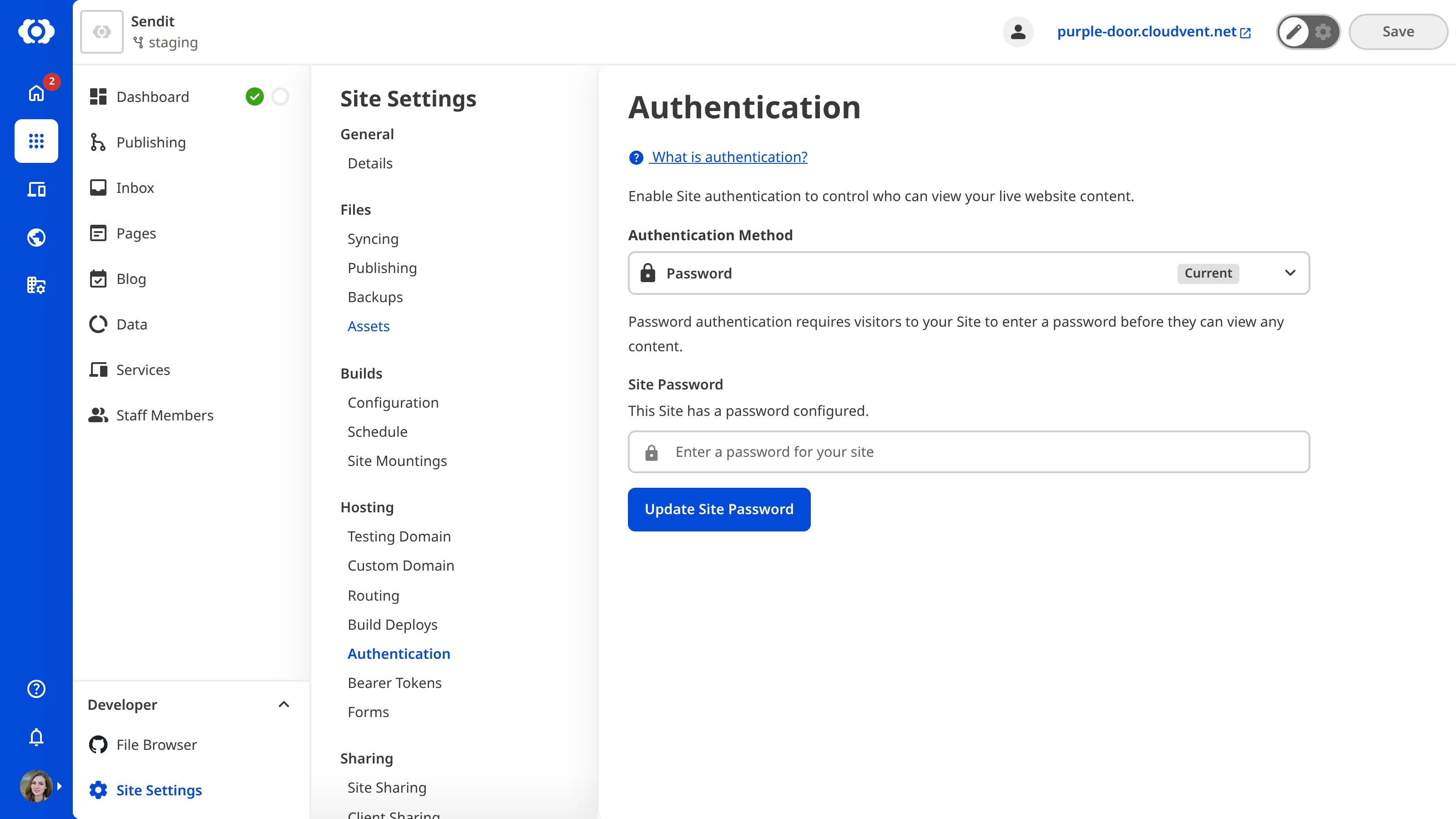Toggle the editor/settings mode switch
1456x819 pixels.
click(1308, 32)
